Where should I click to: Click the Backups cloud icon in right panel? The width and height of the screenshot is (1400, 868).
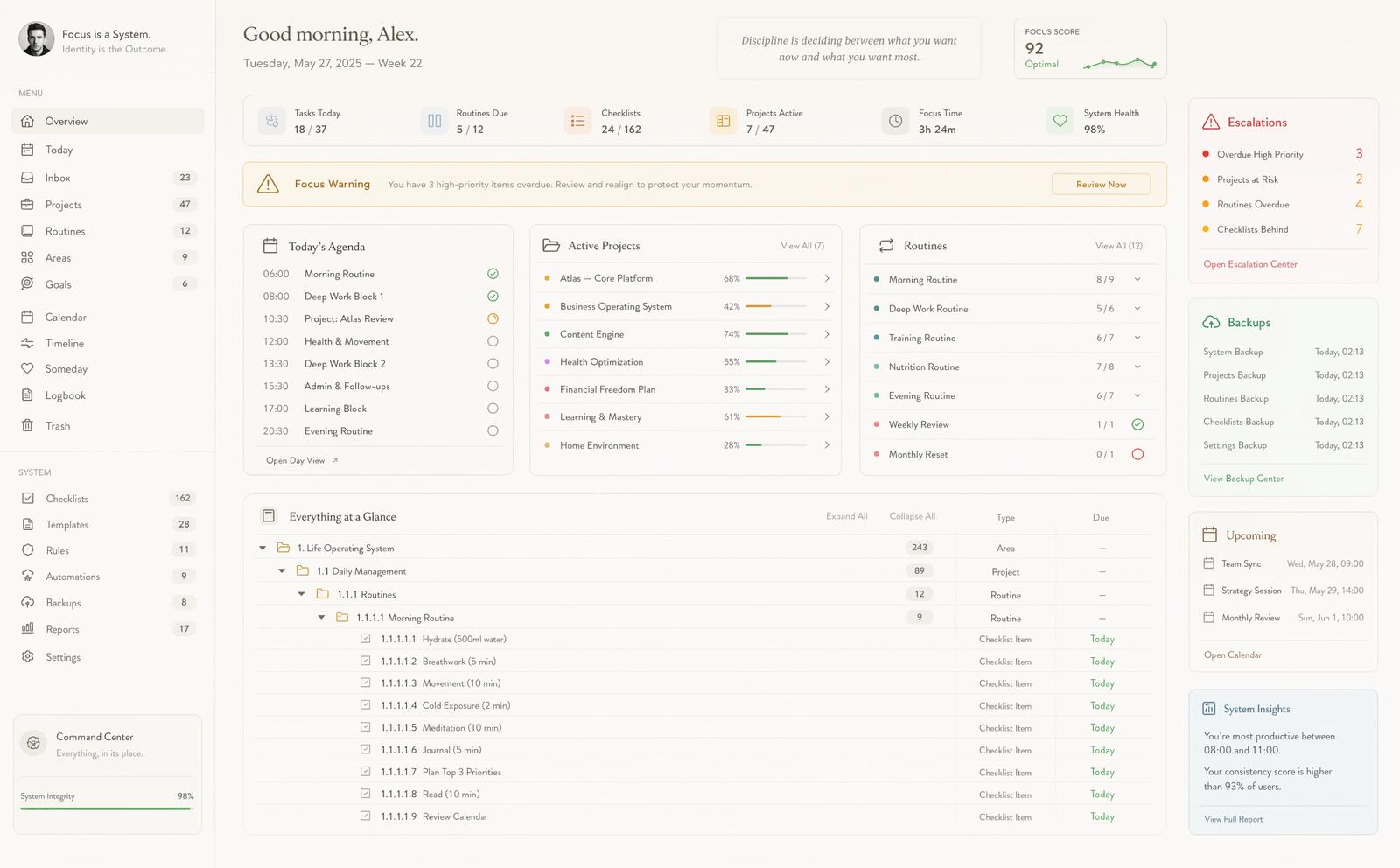pyautogui.click(x=1211, y=323)
